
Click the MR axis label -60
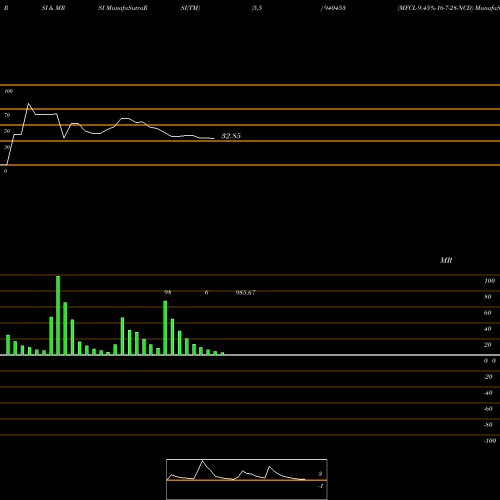tap(488, 409)
